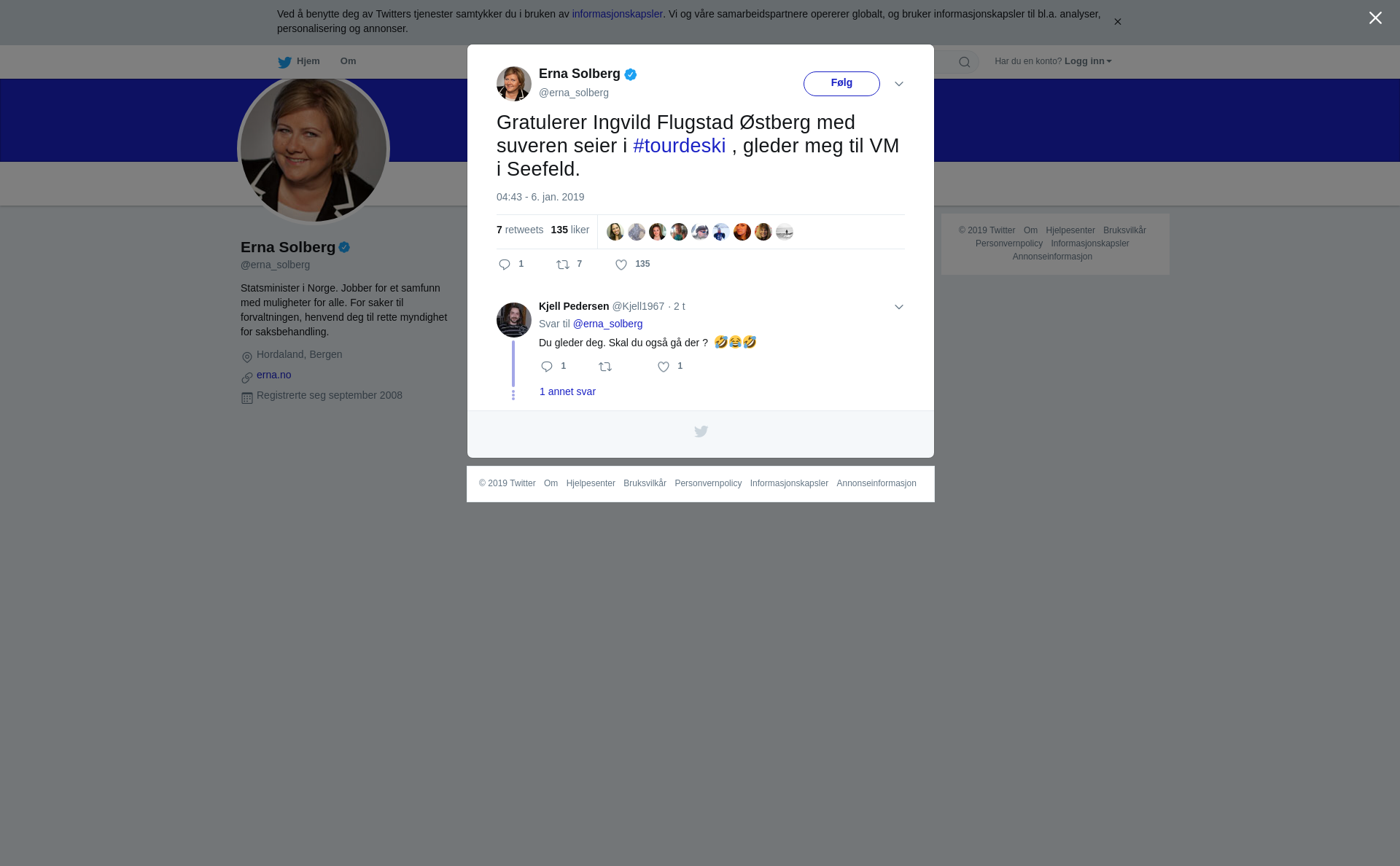The width and height of the screenshot is (1400, 866).
Task: Open the erna.no website link
Action: point(274,375)
